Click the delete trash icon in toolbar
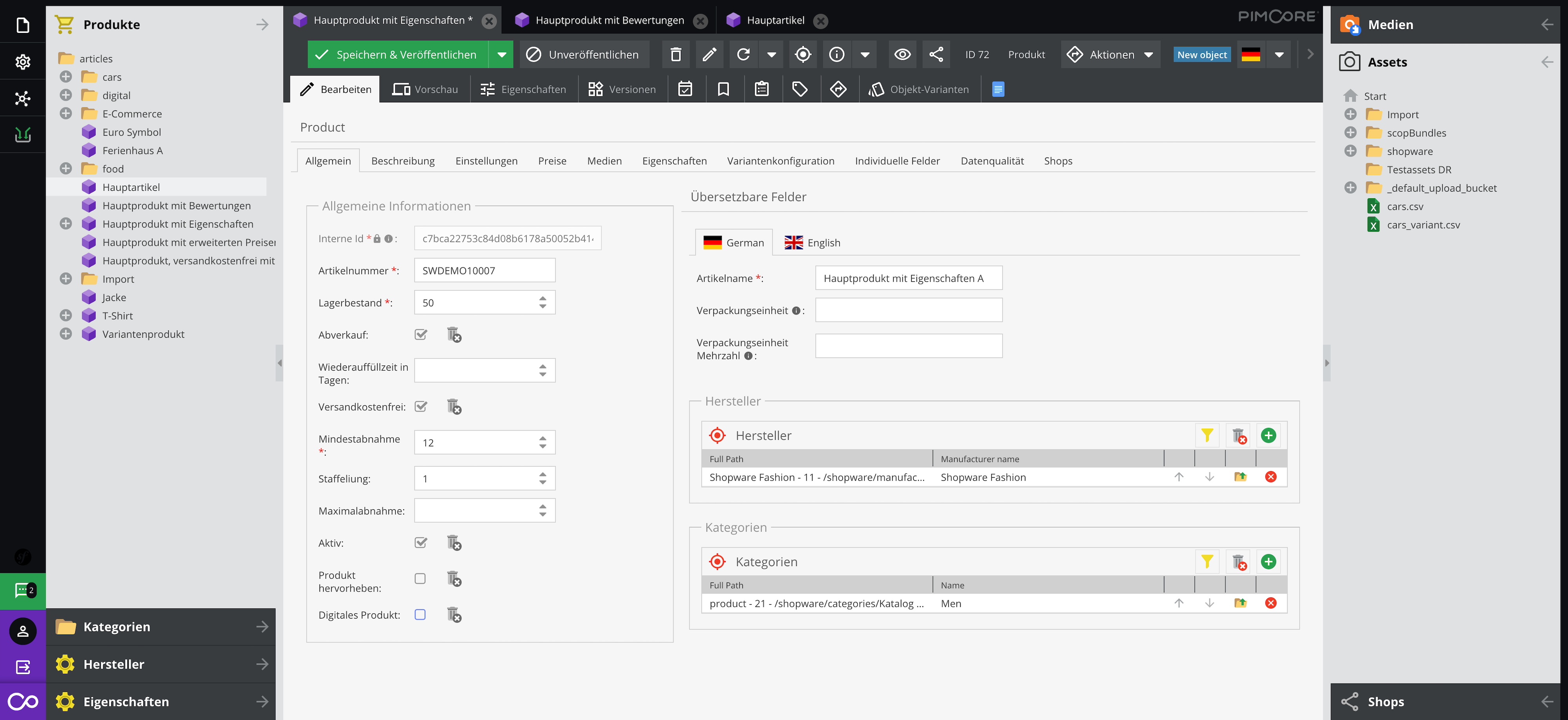The height and width of the screenshot is (720, 1568). click(x=676, y=55)
